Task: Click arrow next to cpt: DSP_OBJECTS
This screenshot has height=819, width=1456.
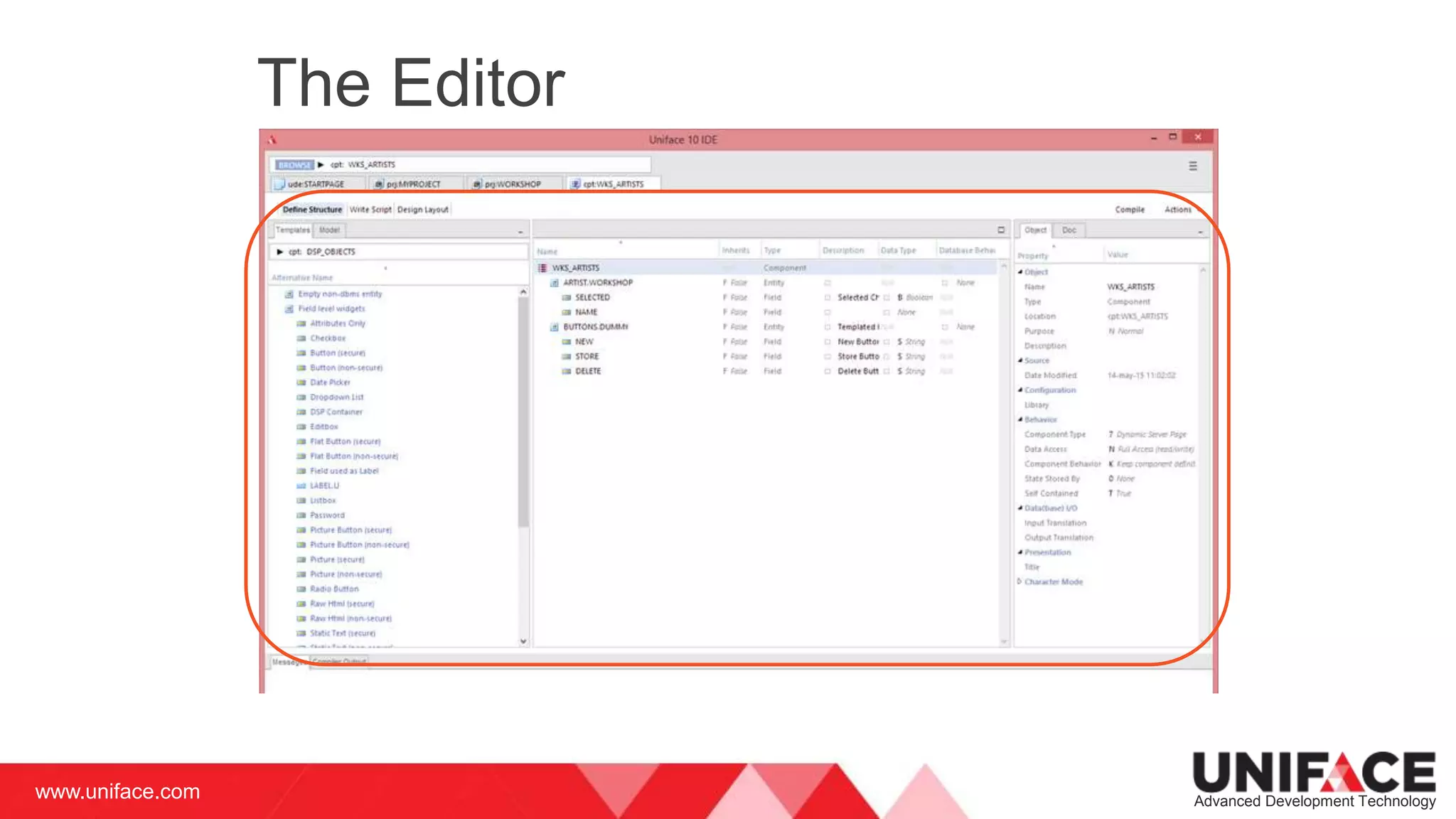Action: point(280,252)
